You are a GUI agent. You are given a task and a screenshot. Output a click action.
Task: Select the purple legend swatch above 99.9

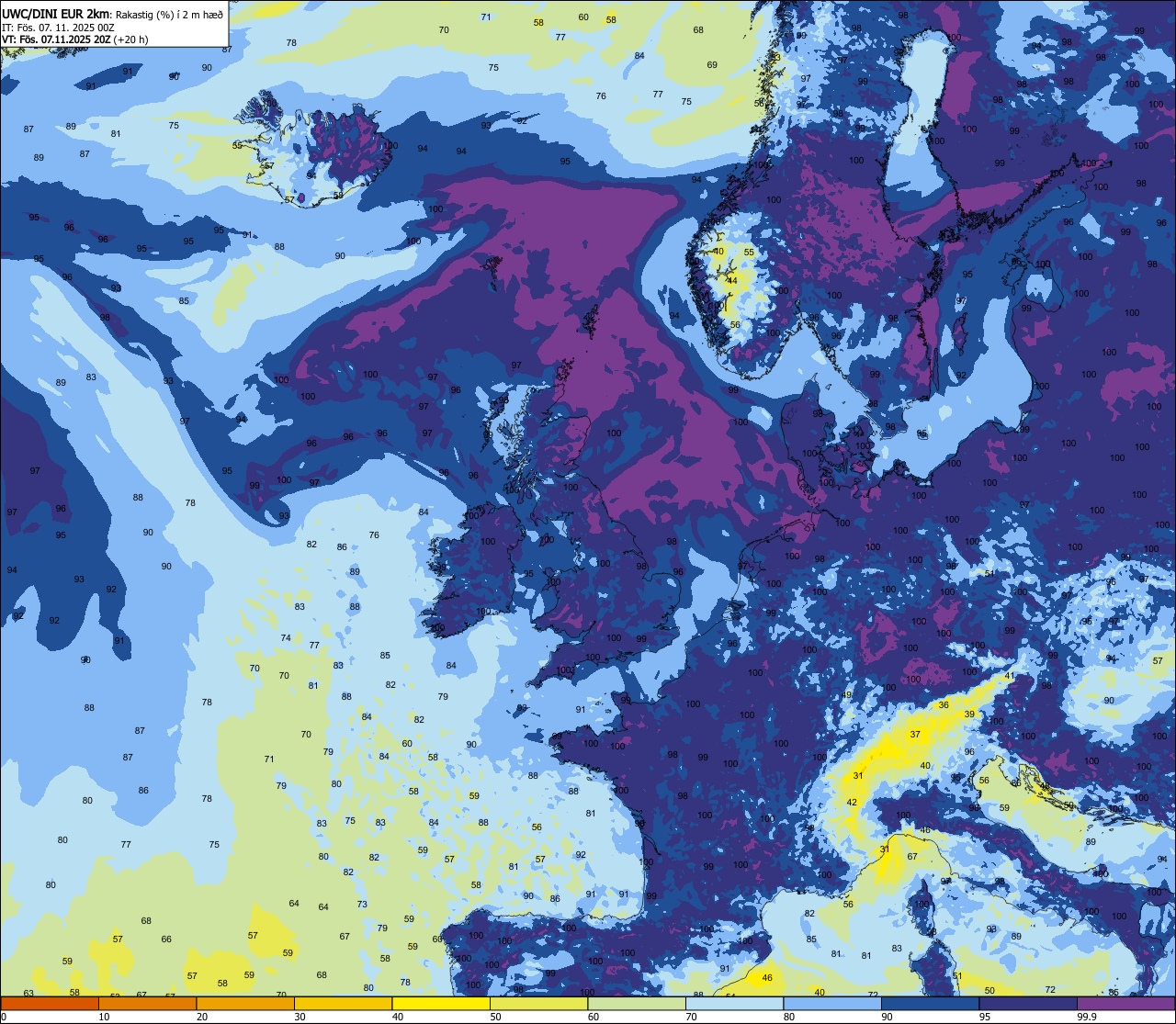point(1125,1004)
